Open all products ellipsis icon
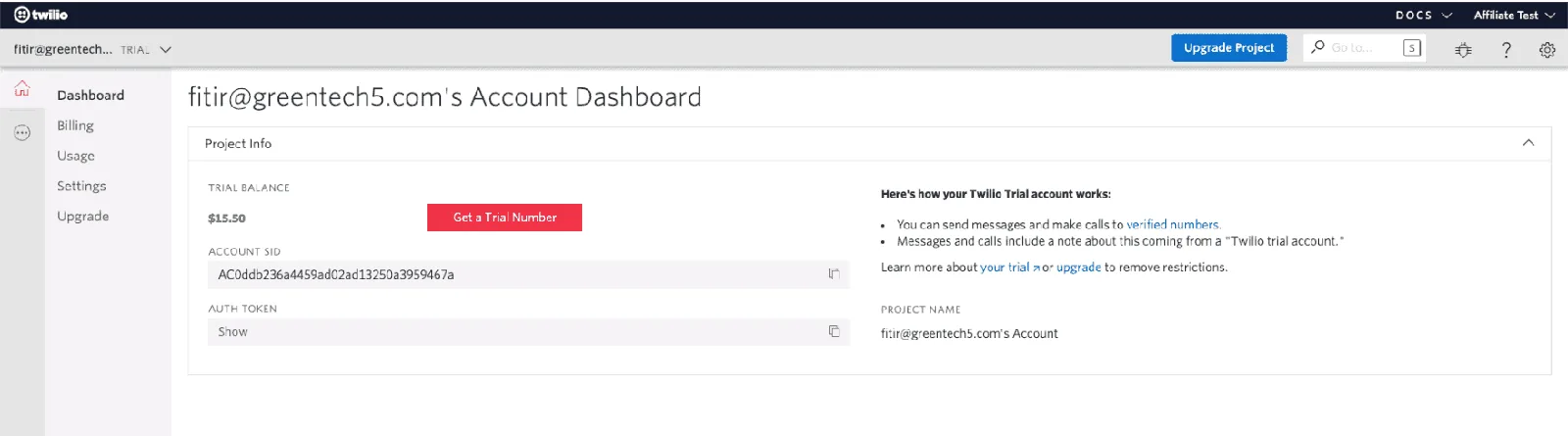Viewport: 1568px width, 436px height. pyautogui.click(x=22, y=132)
